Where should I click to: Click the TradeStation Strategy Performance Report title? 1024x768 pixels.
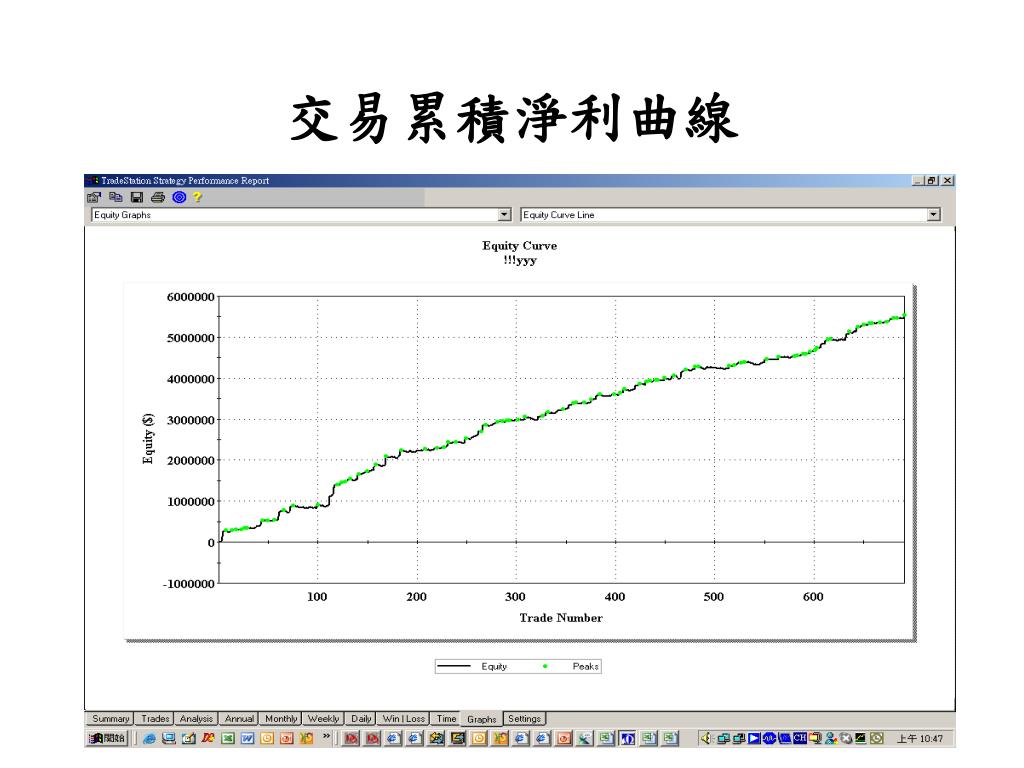click(x=185, y=180)
